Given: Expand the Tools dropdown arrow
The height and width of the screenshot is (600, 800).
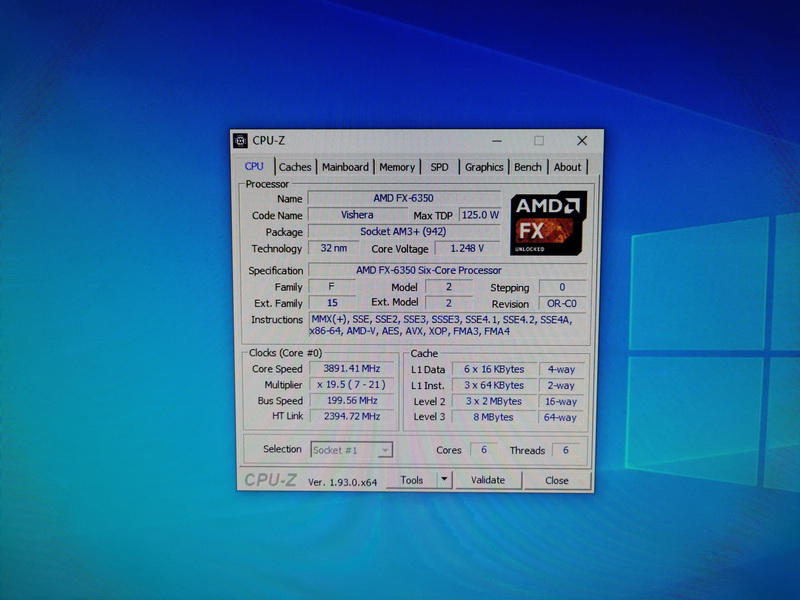Looking at the screenshot, I should point(444,480).
